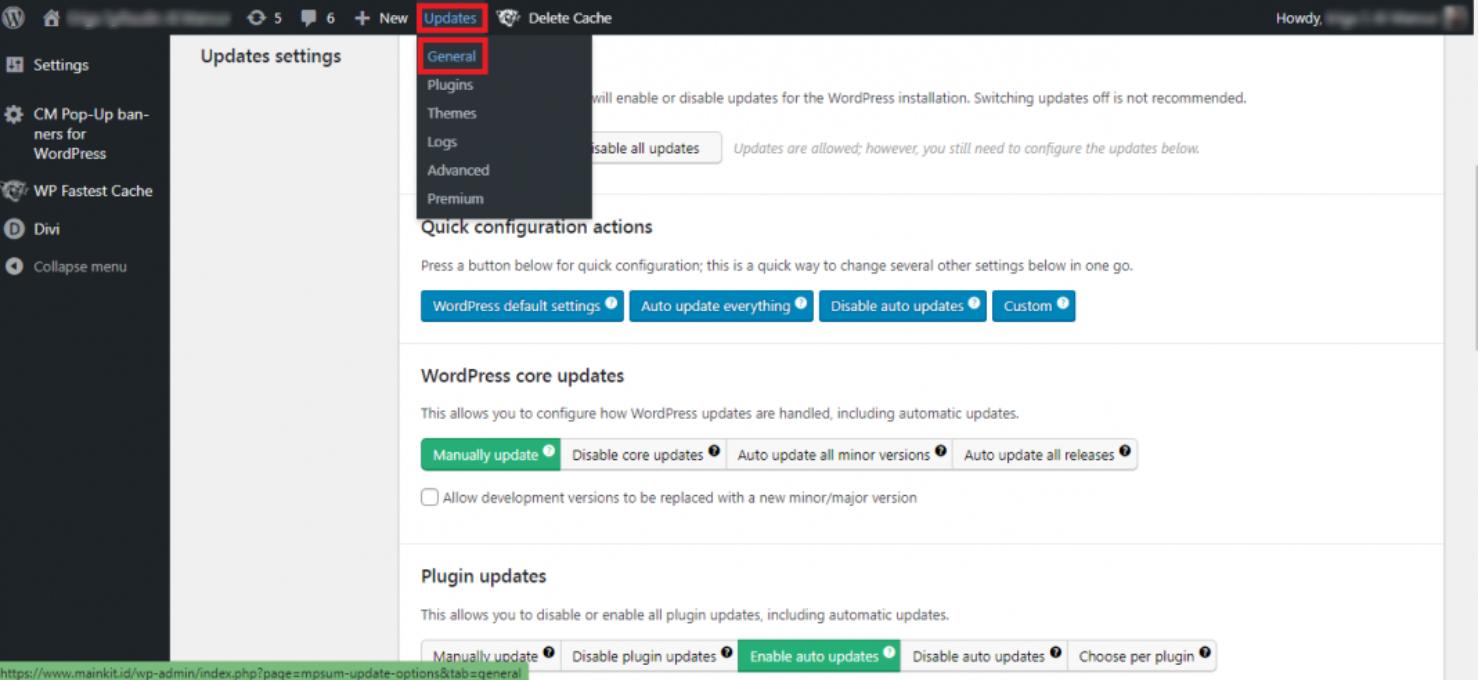
Task: Click the user avatar in the admin bar
Action: pos(1456,18)
